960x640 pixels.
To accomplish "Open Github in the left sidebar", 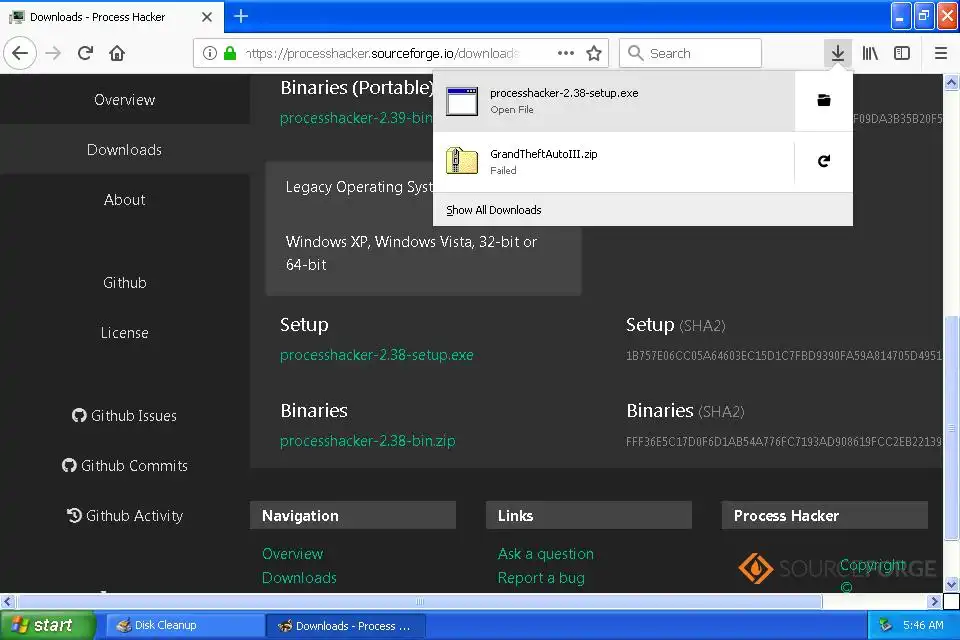I will (x=124, y=283).
